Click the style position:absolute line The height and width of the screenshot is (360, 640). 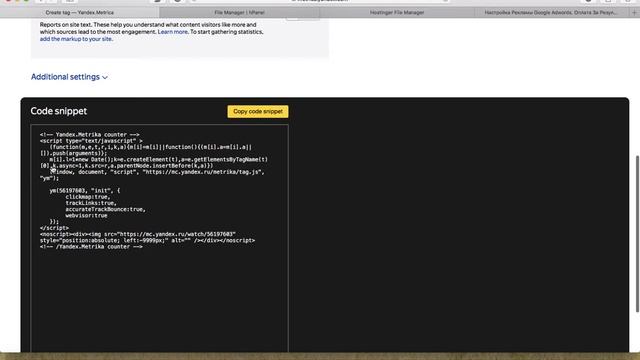point(147,240)
